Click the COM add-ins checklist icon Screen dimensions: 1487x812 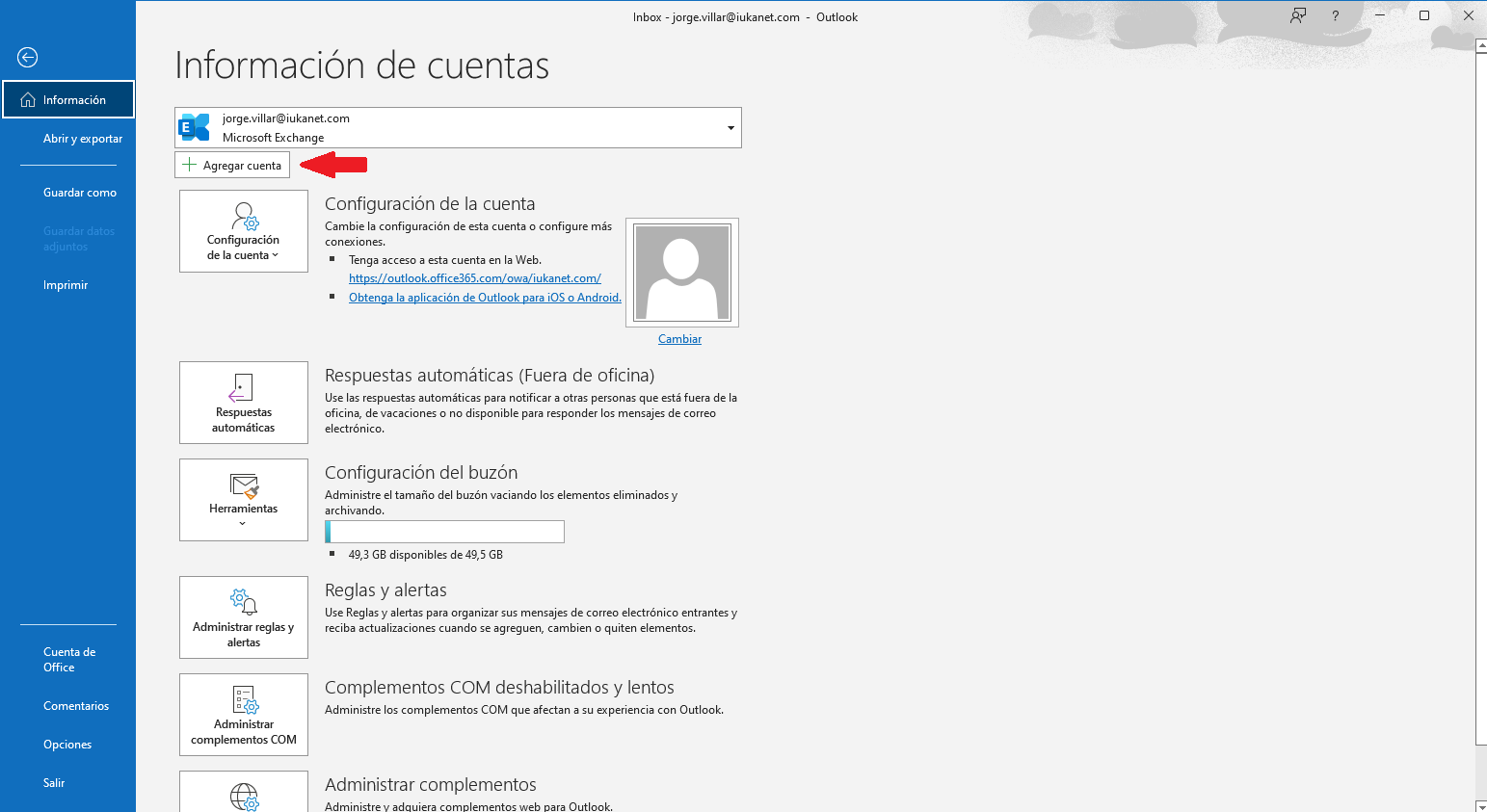[x=245, y=699]
